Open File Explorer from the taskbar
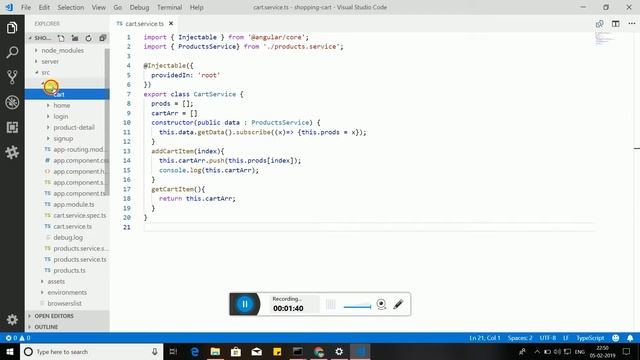The height and width of the screenshot is (360, 640). click(x=215, y=351)
